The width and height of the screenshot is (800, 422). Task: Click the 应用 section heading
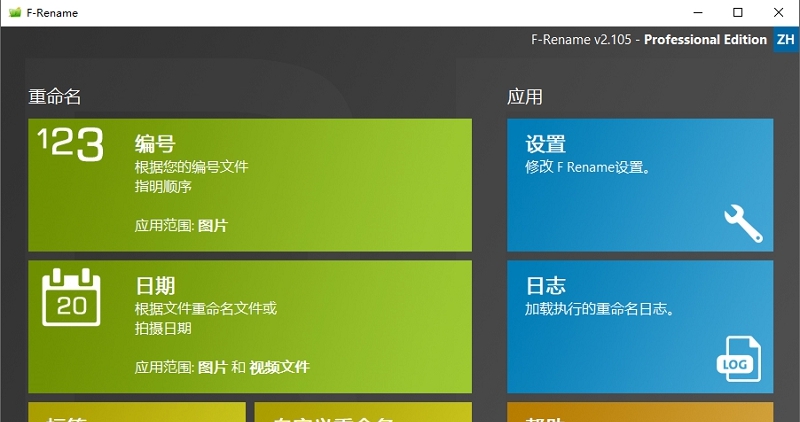click(524, 96)
